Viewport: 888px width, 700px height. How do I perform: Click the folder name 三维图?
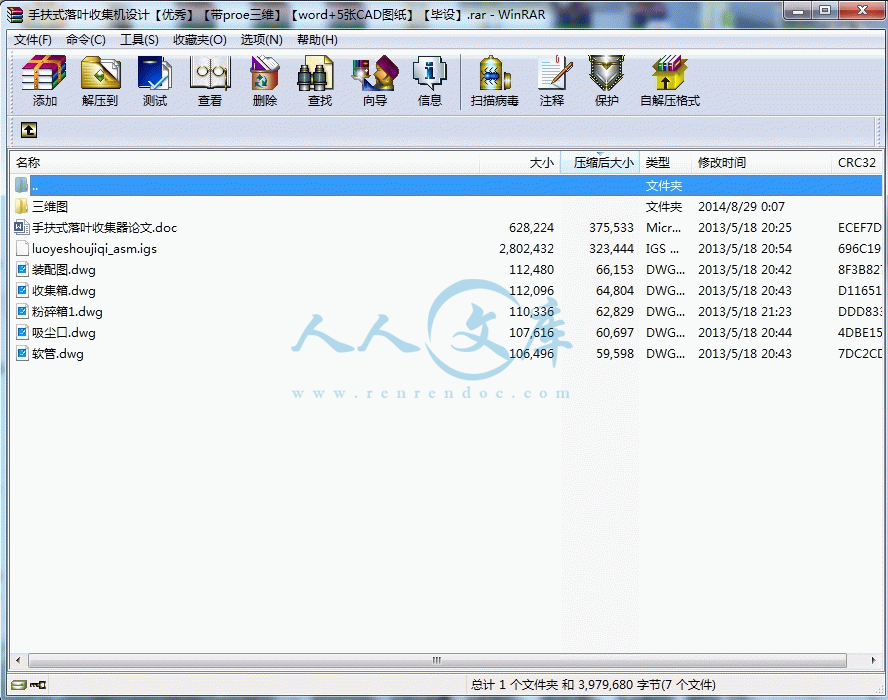coord(50,207)
